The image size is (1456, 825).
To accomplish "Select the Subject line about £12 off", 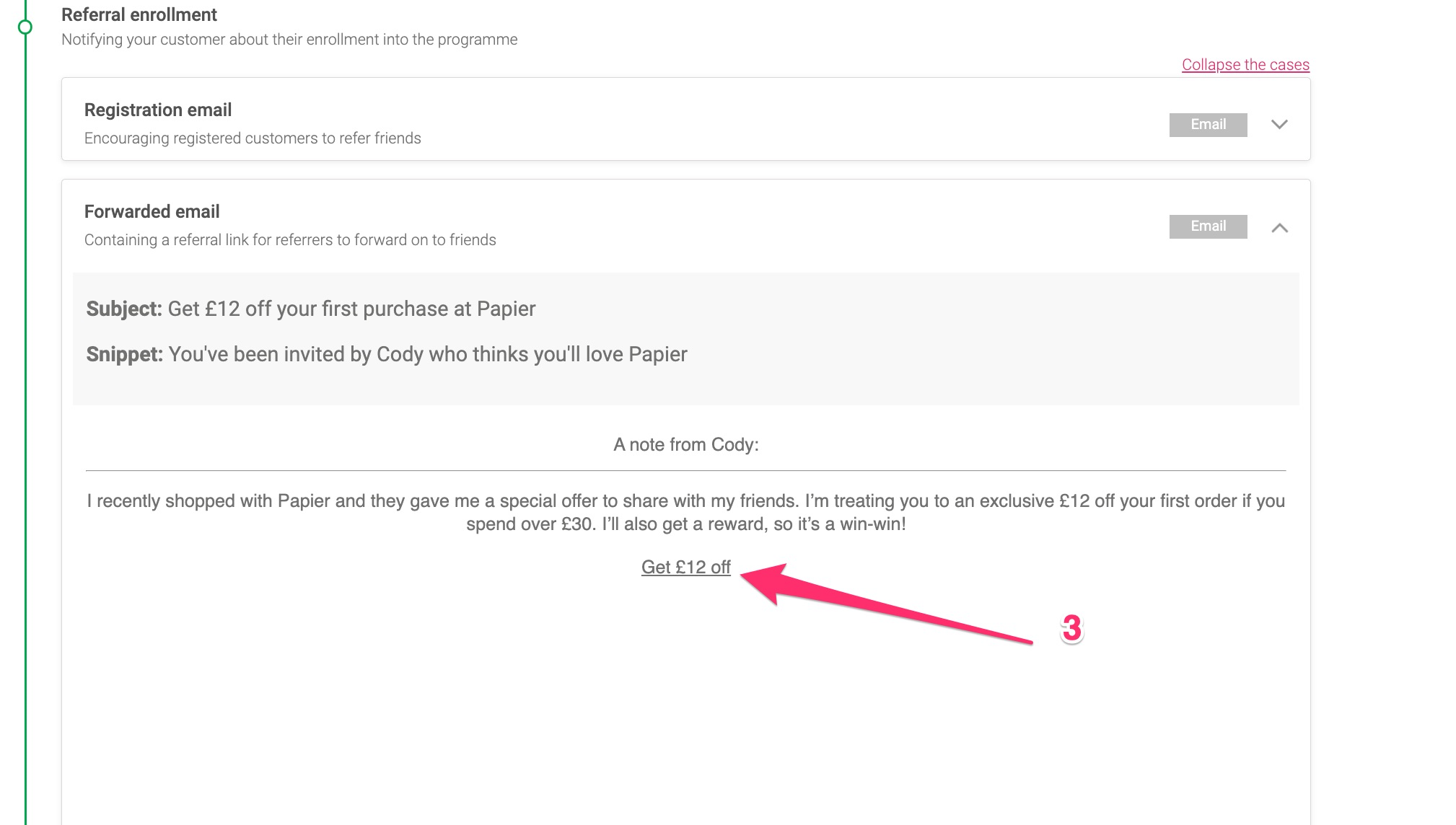I will pyautogui.click(x=311, y=309).
